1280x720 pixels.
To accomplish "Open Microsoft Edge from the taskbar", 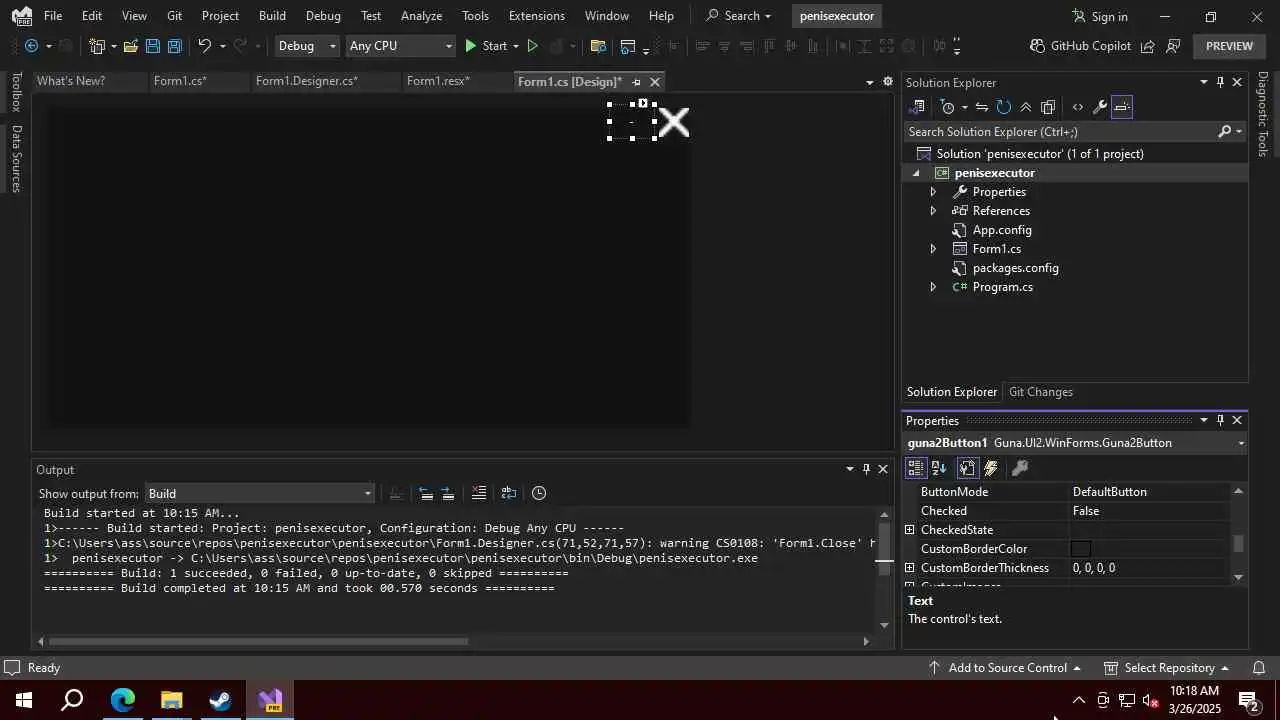I will coord(122,700).
